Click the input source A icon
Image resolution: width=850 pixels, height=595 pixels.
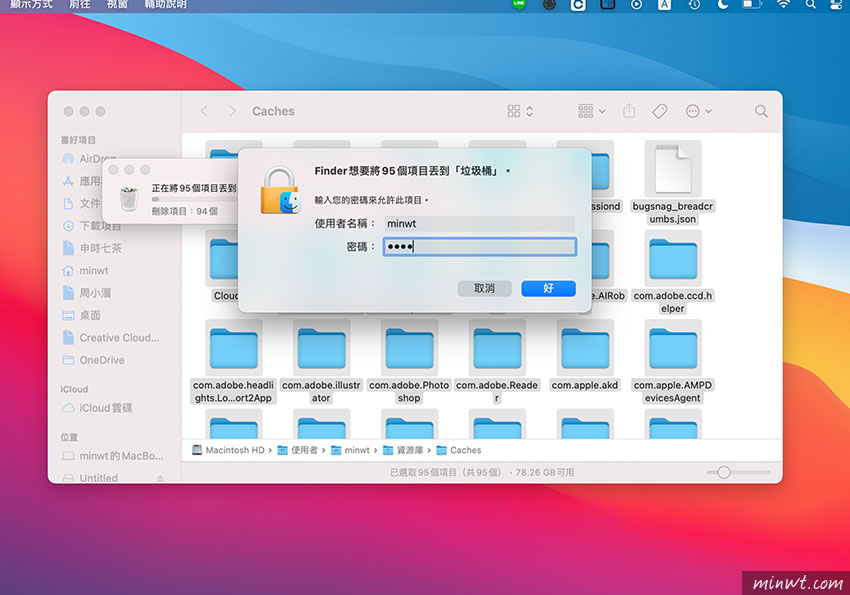pos(664,4)
